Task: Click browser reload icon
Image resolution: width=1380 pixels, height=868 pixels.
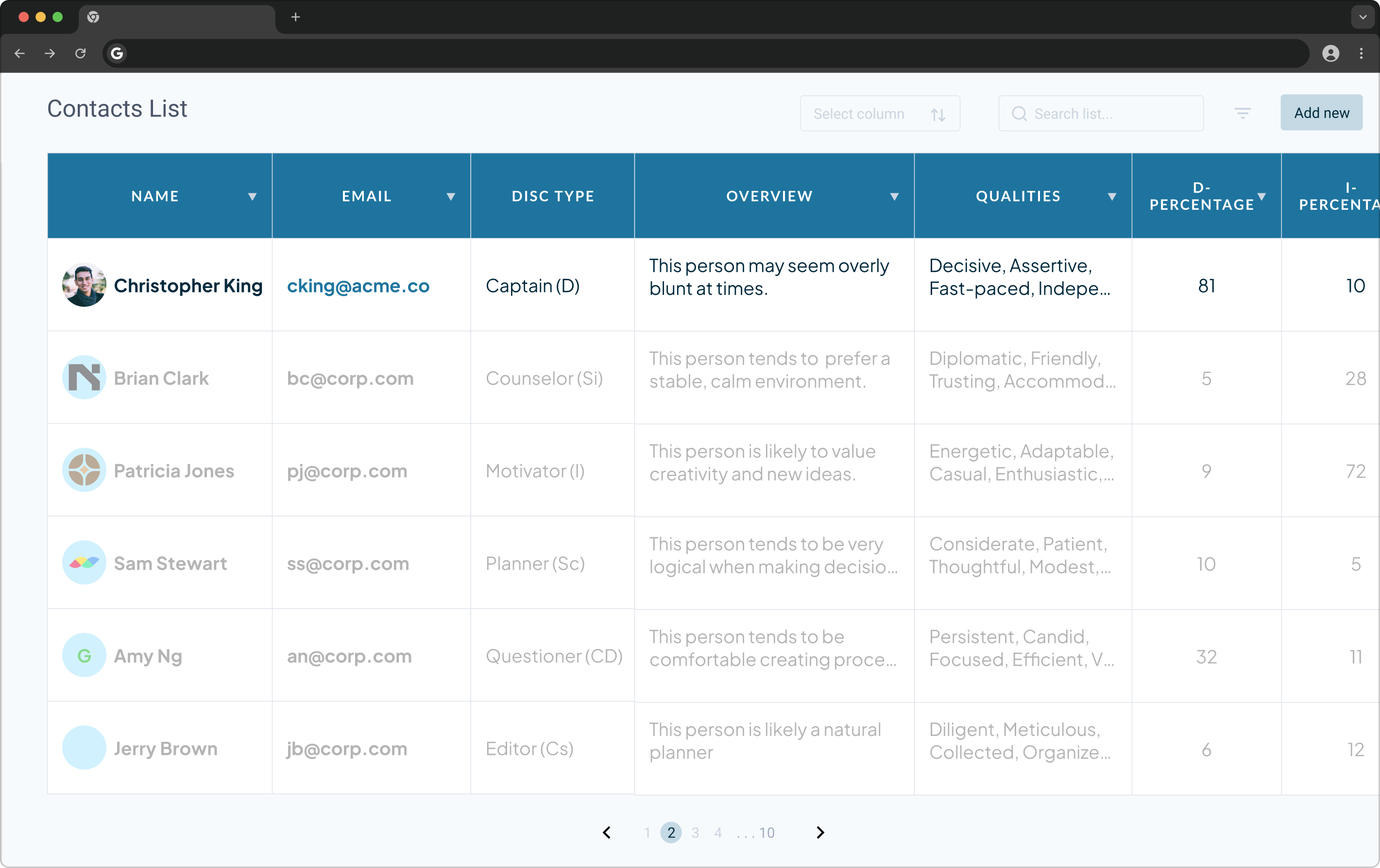Action: click(81, 53)
